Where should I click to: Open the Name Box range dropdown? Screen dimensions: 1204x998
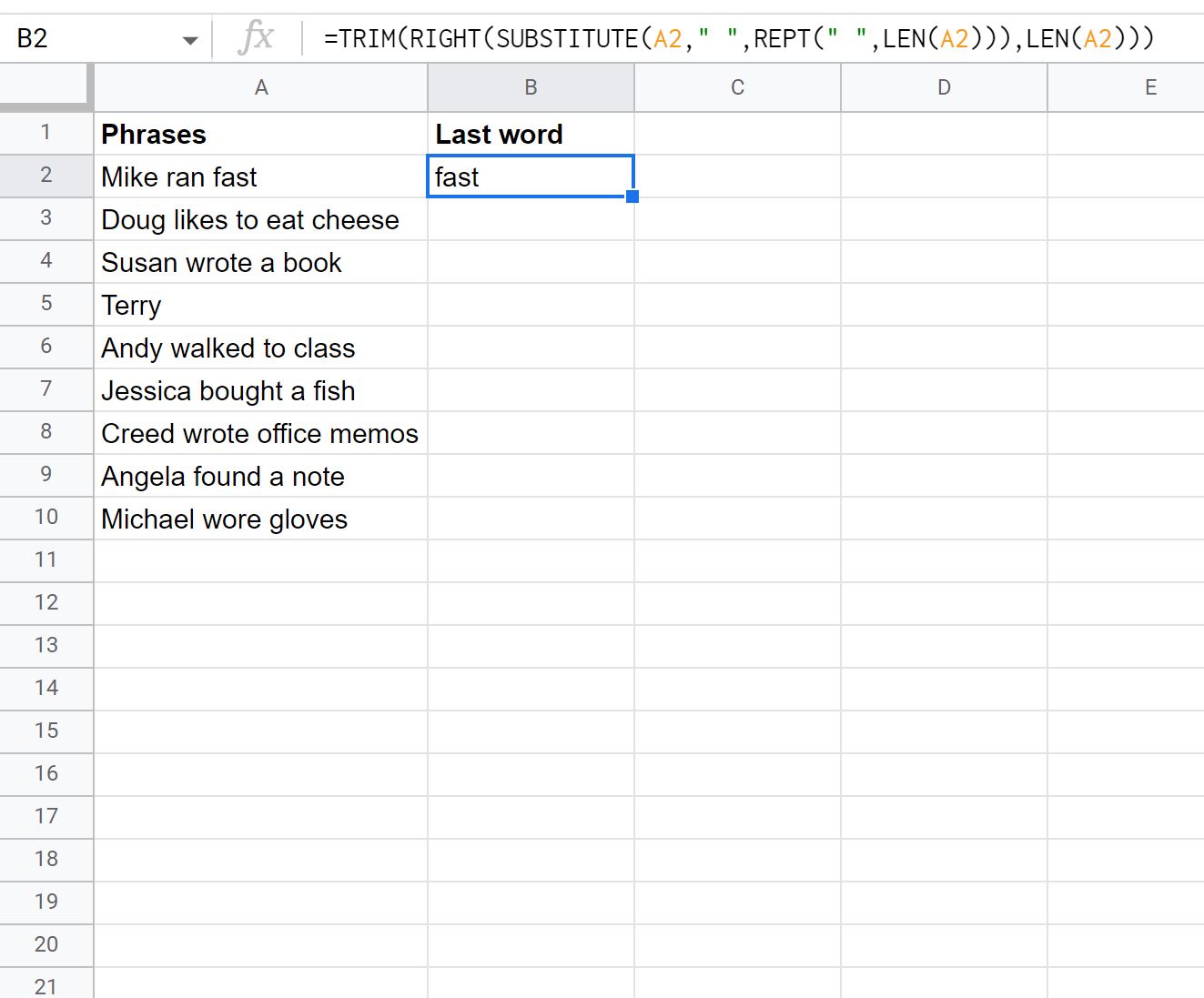coord(190,38)
